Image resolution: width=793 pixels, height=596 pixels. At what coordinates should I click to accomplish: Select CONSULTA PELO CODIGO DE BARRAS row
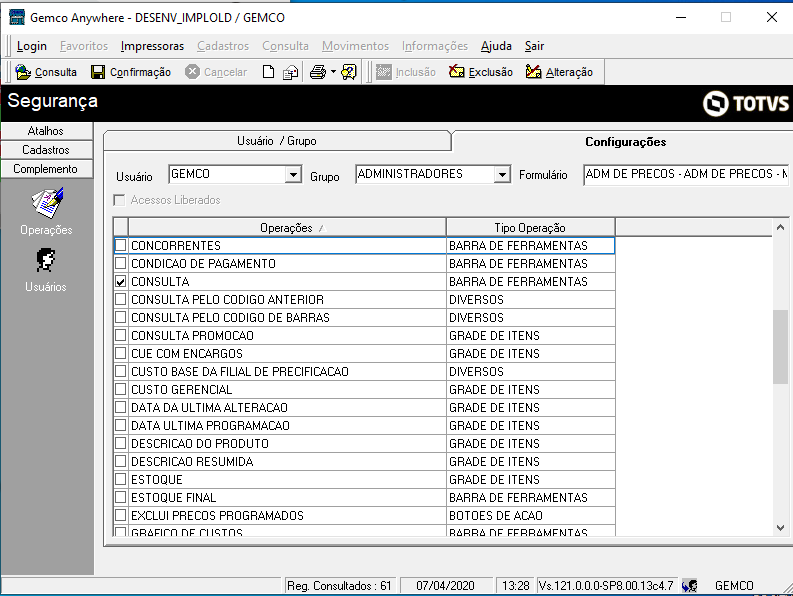coord(364,317)
